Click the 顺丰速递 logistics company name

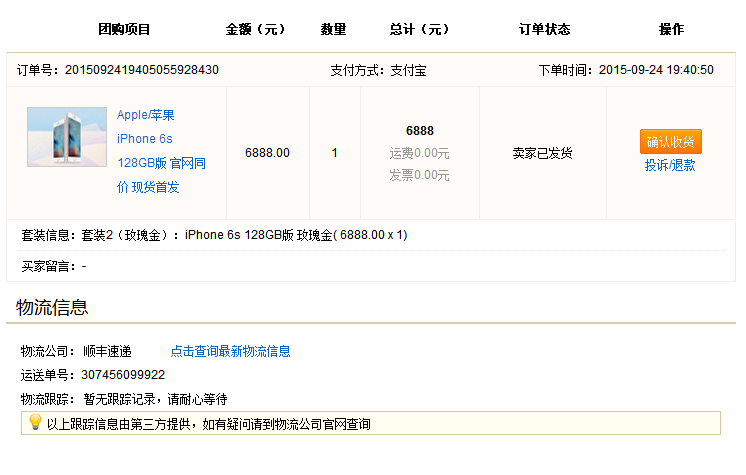pyautogui.click(x=107, y=352)
